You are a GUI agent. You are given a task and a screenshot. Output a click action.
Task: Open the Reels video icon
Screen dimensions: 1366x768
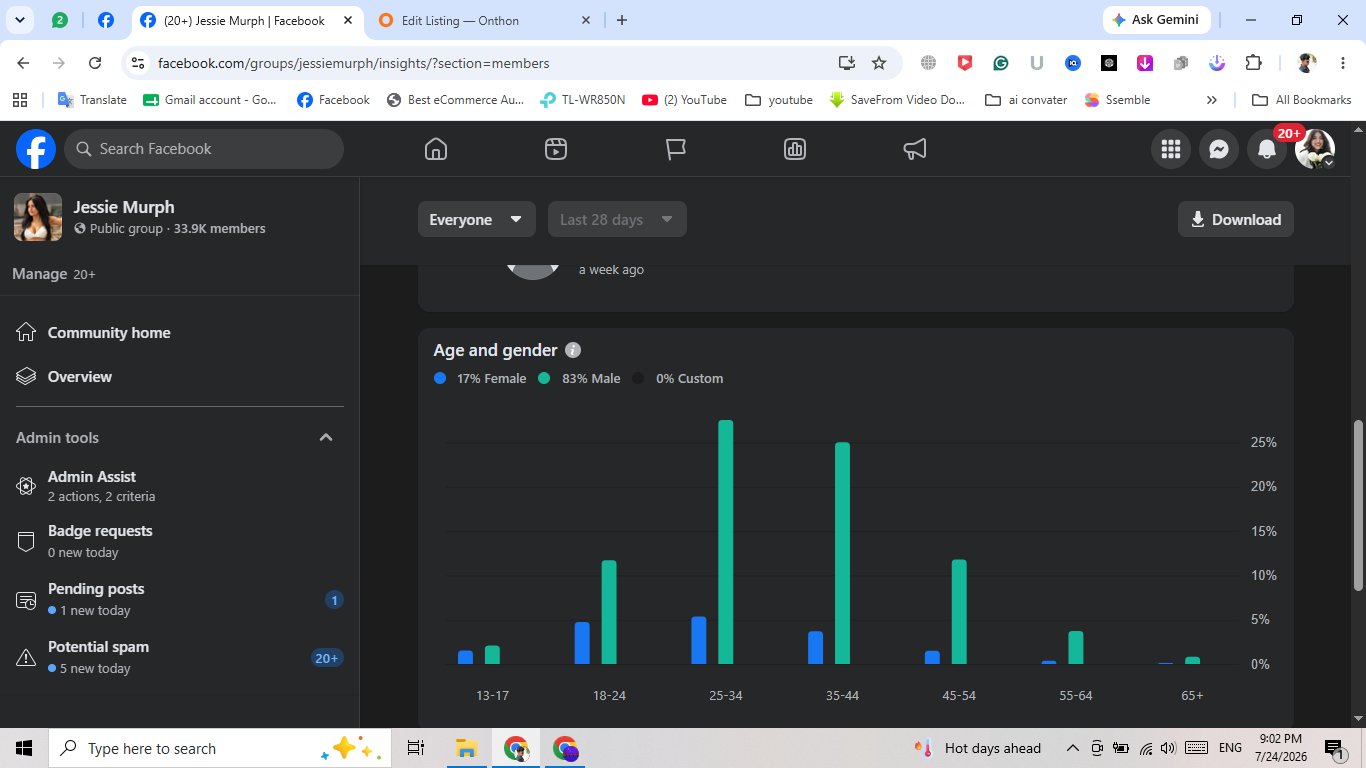click(x=556, y=149)
